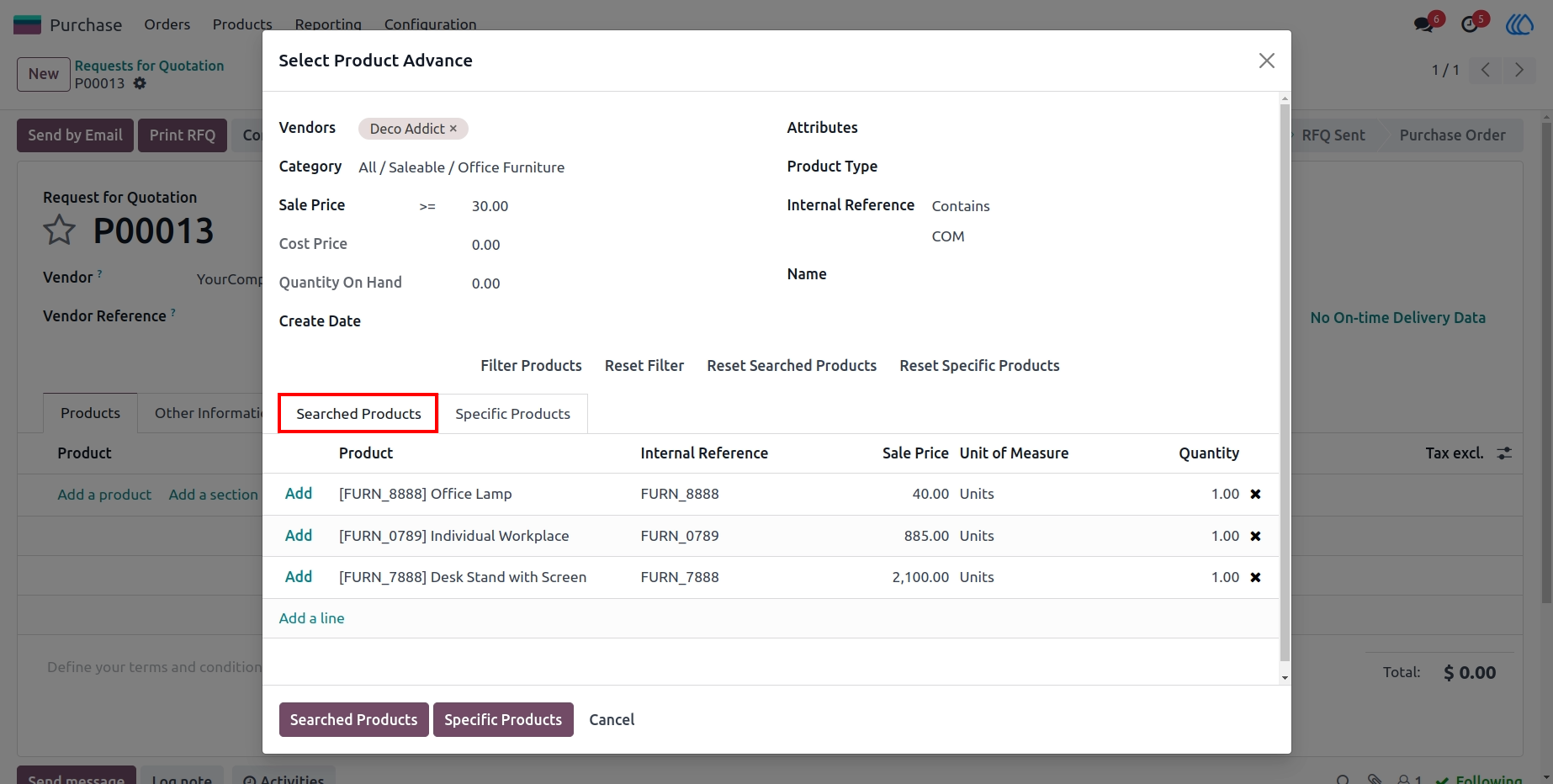Open the Sale Price operator dropdown
This screenshot has width=1553, height=784.
[x=427, y=206]
